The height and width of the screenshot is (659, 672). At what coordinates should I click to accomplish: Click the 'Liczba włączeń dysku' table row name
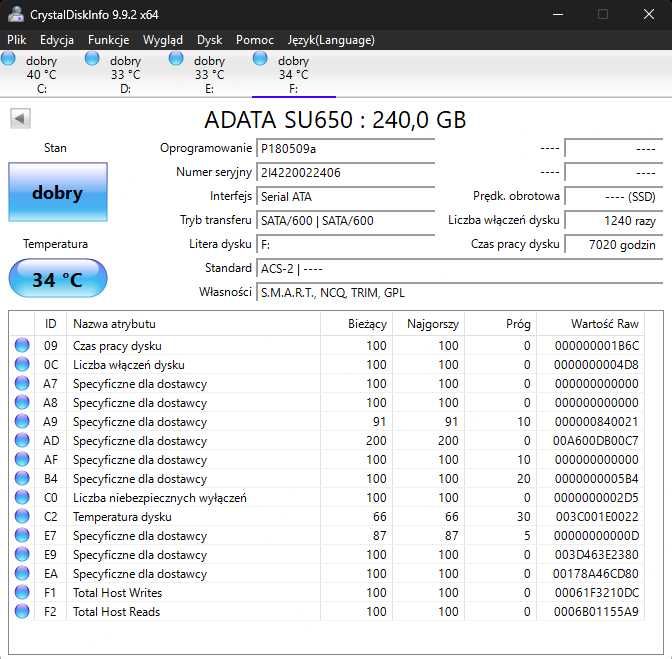tap(129, 365)
